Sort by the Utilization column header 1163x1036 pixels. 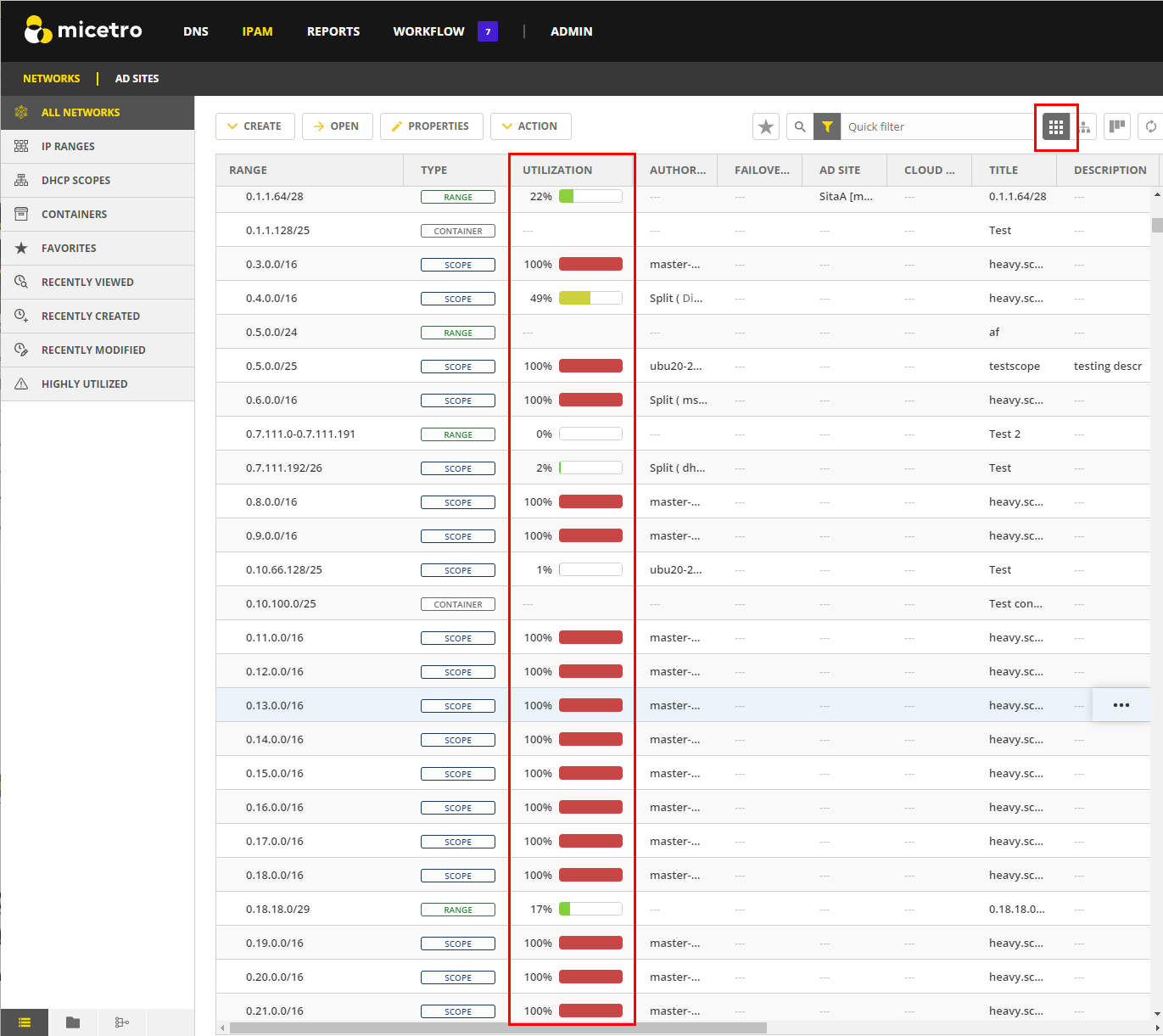pyautogui.click(x=557, y=171)
